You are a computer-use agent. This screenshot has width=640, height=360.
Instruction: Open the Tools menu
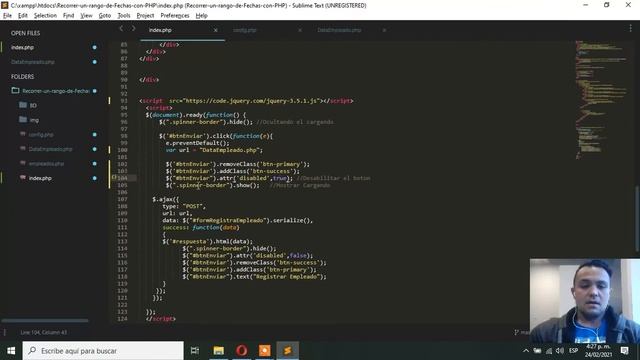(124, 16)
